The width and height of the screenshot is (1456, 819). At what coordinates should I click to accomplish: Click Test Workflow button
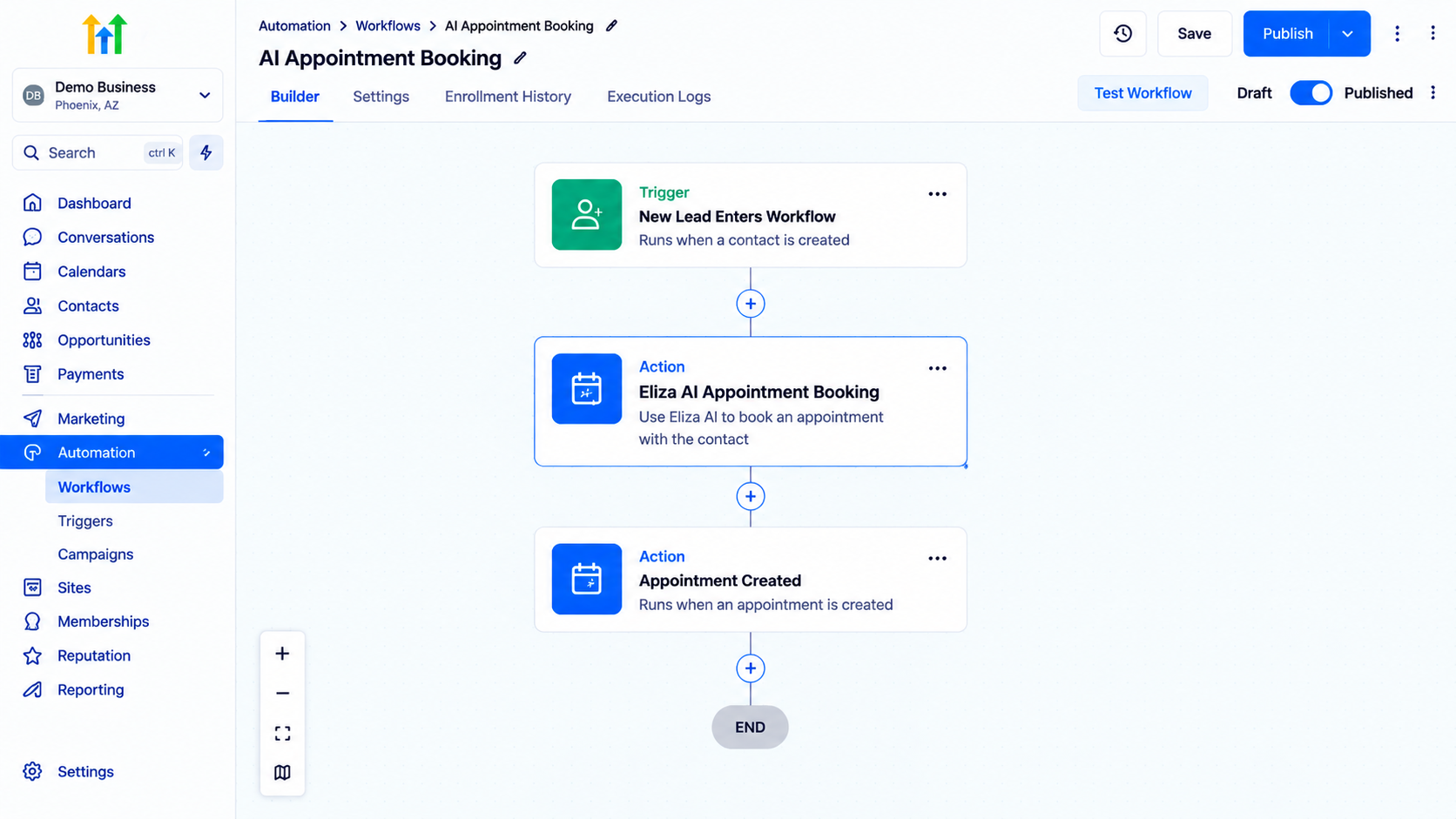coord(1143,93)
